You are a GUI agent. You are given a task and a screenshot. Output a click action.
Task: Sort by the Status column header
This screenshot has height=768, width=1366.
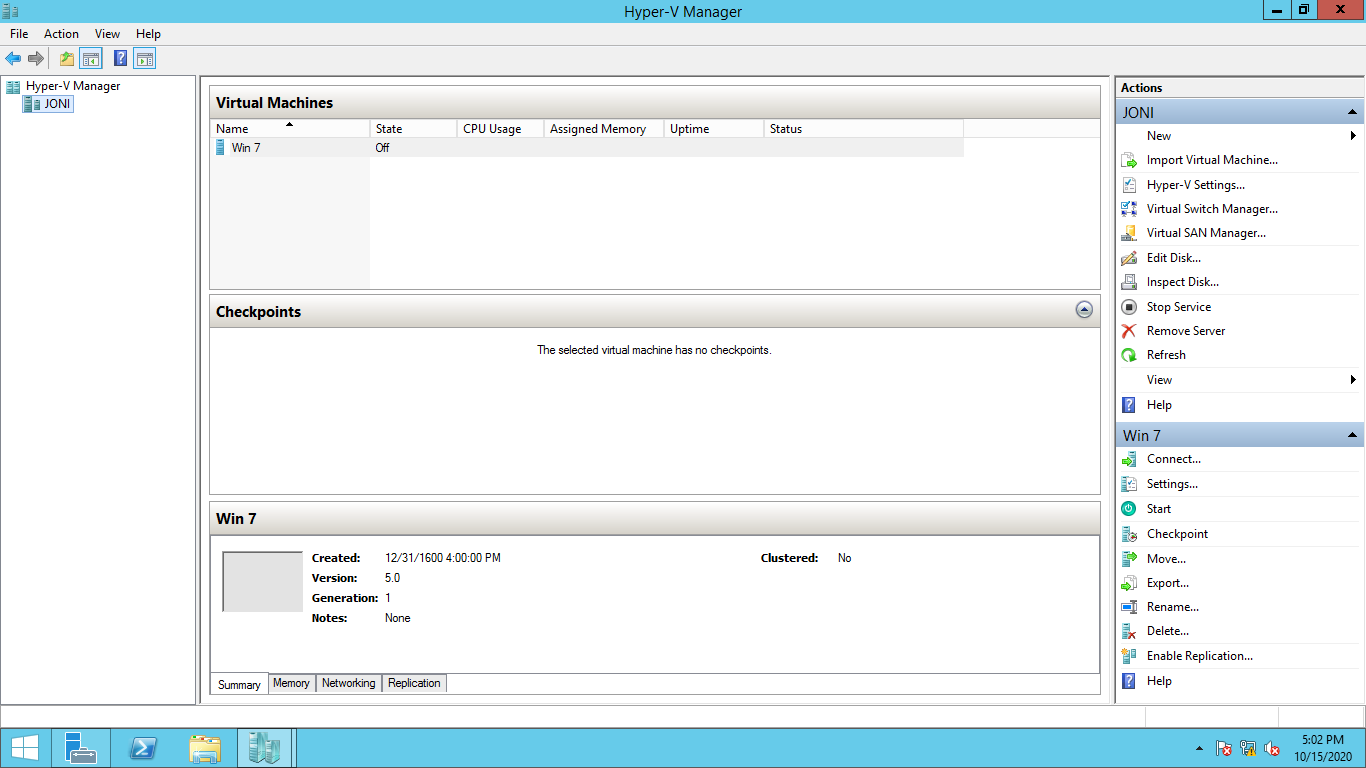tap(864, 129)
